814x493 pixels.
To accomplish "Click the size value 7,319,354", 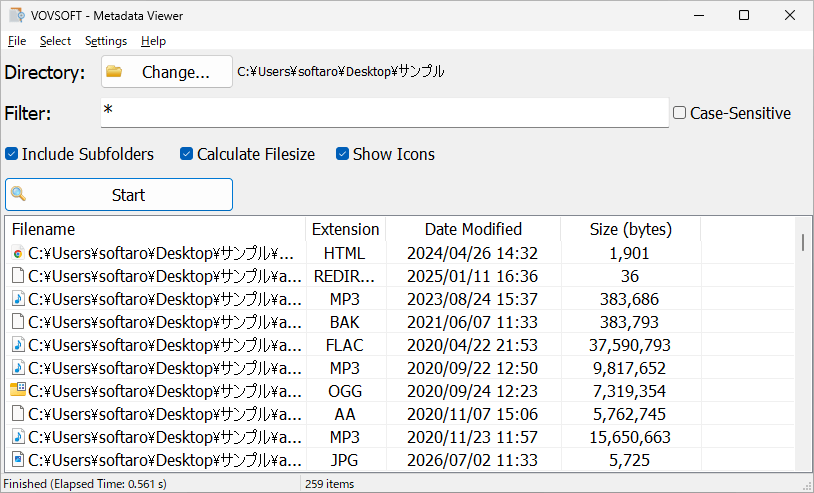I will [630, 391].
